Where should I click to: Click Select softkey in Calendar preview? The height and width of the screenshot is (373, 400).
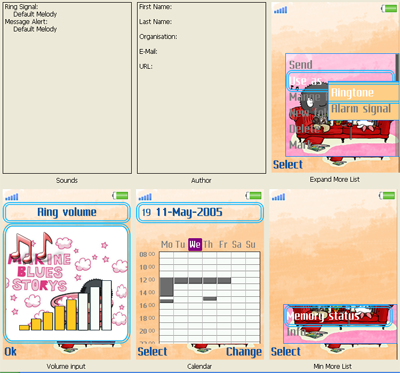click(152, 352)
